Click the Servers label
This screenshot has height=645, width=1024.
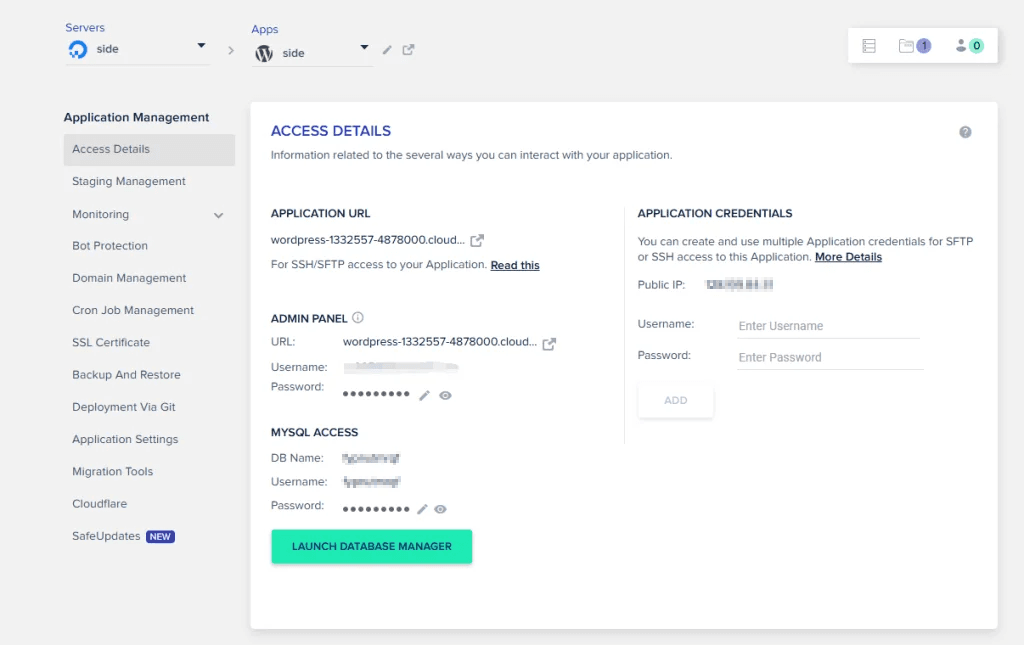coord(85,27)
